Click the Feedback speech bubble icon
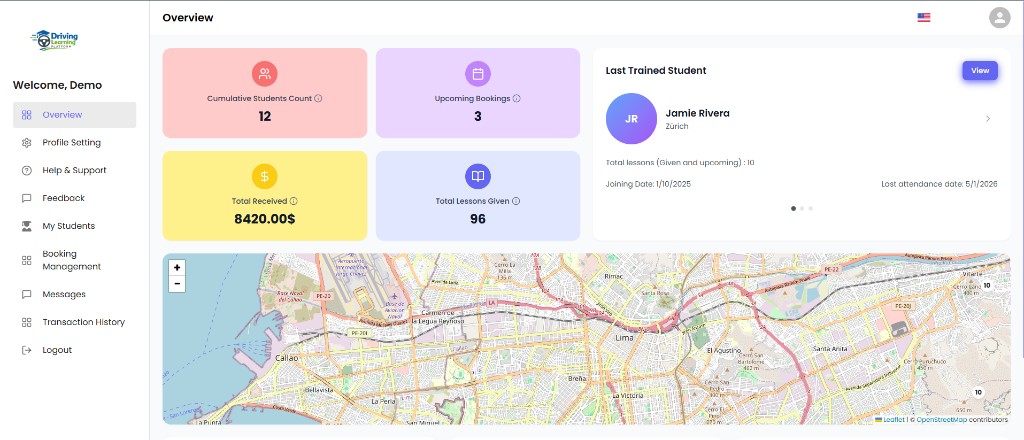Viewport: 1024px width, 440px height. [x=27, y=198]
